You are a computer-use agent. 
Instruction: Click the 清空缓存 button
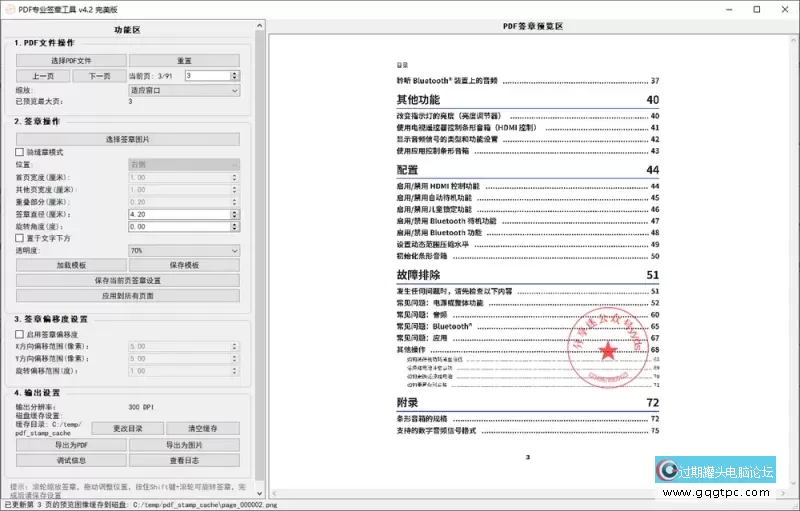point(203,428)
